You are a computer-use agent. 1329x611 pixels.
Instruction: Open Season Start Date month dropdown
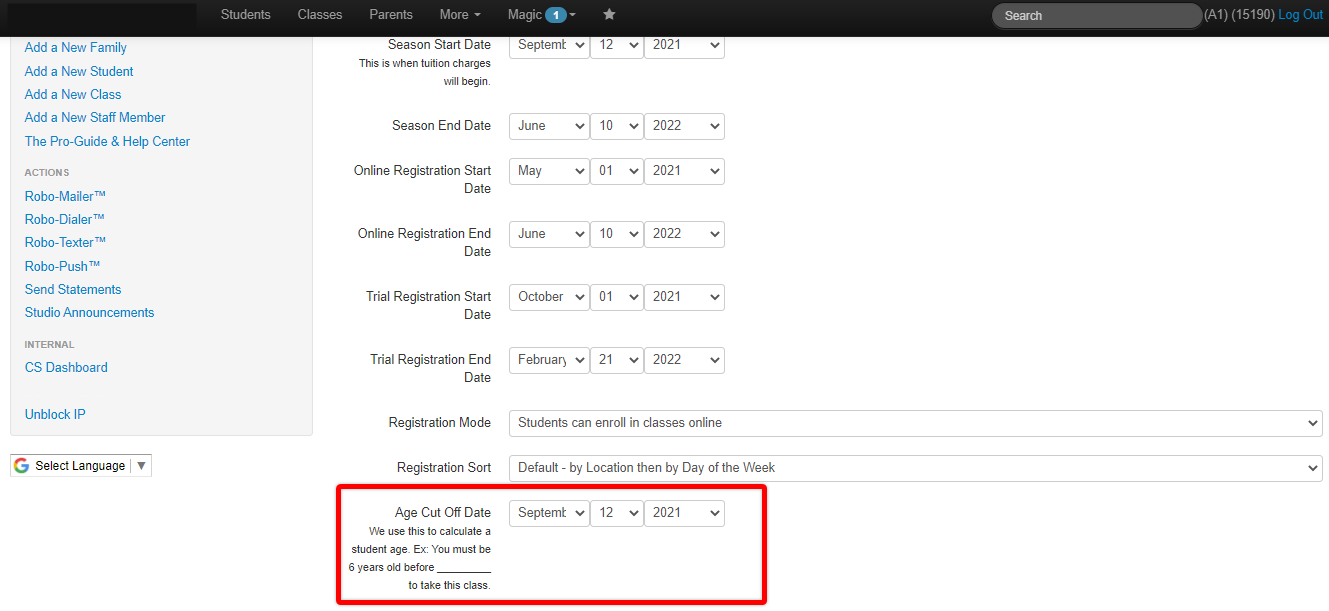coord(549,45)
